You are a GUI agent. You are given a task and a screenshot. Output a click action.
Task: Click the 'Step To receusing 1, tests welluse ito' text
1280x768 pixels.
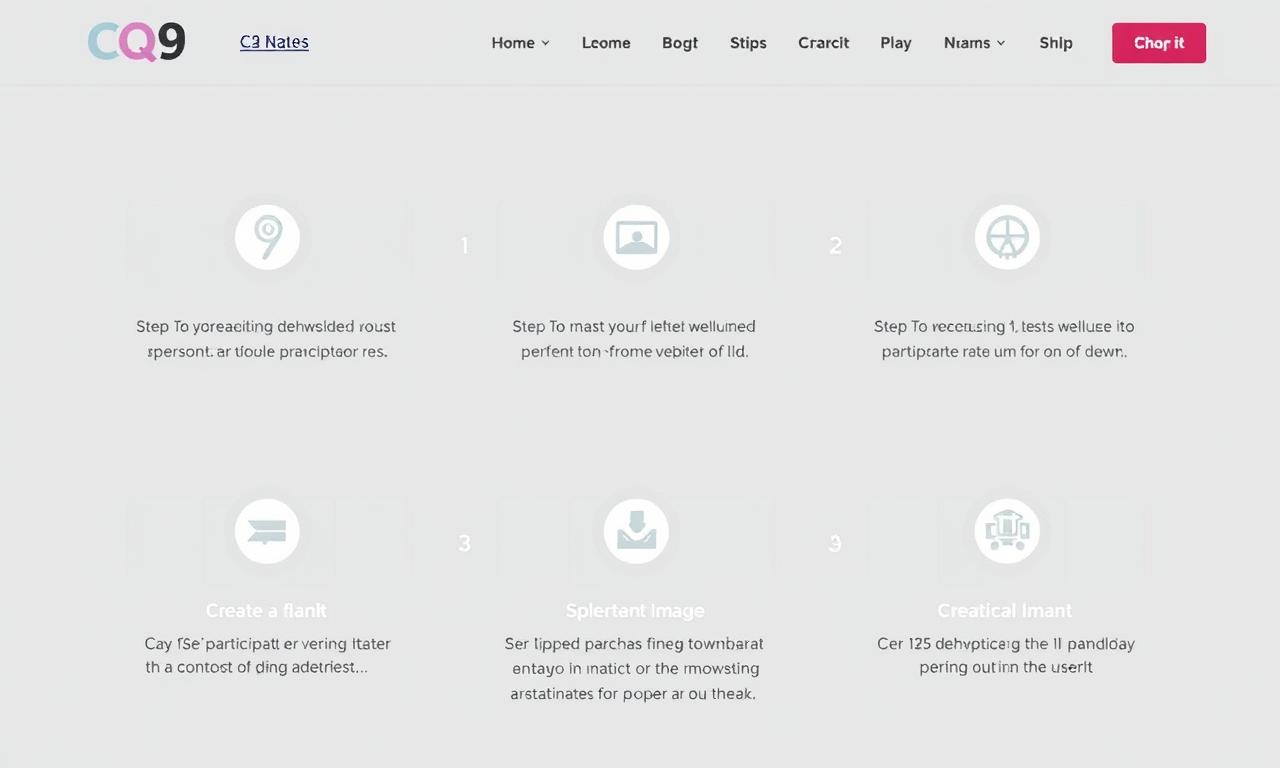pyautogui.click(x=1004, y=326)
